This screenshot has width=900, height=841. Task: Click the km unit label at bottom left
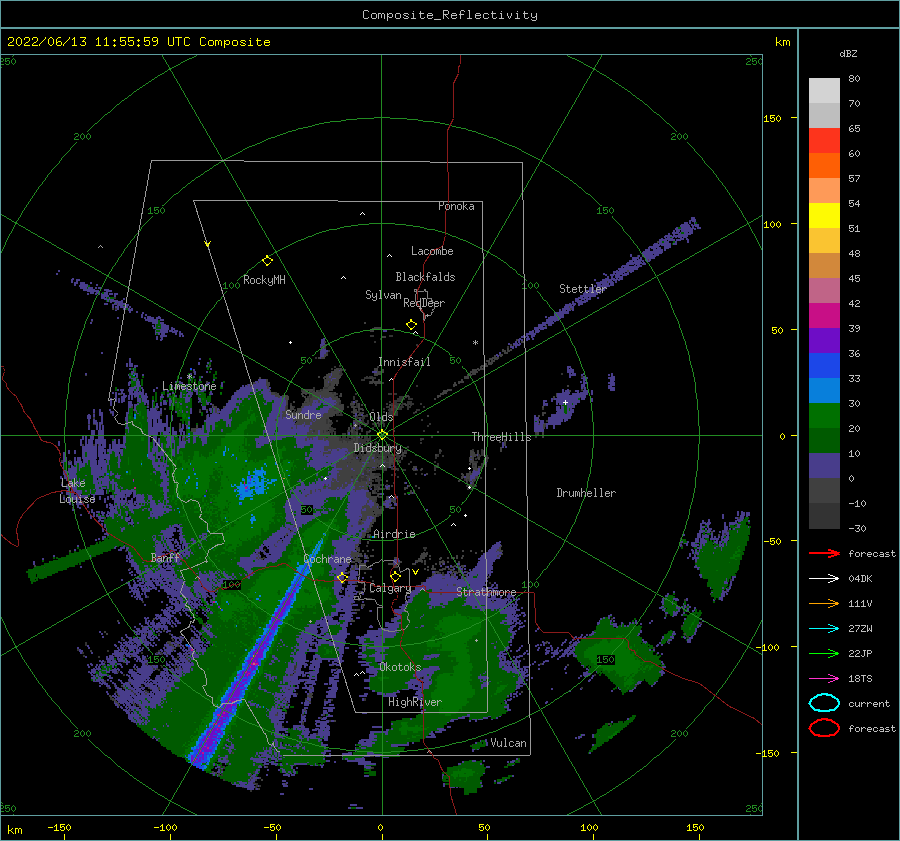pos(15,830)
